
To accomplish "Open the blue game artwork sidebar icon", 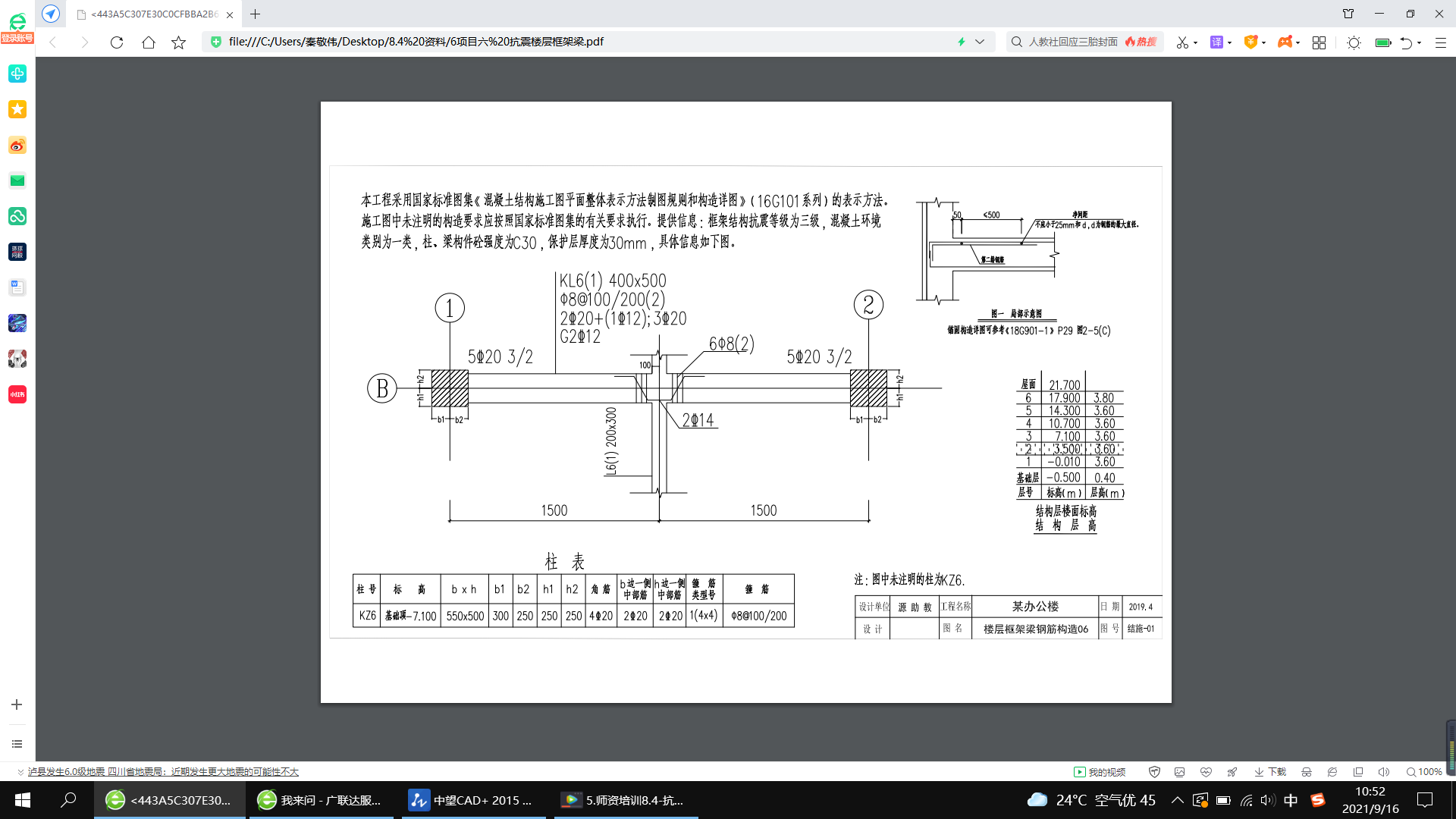I will click(x=17, y=323).
